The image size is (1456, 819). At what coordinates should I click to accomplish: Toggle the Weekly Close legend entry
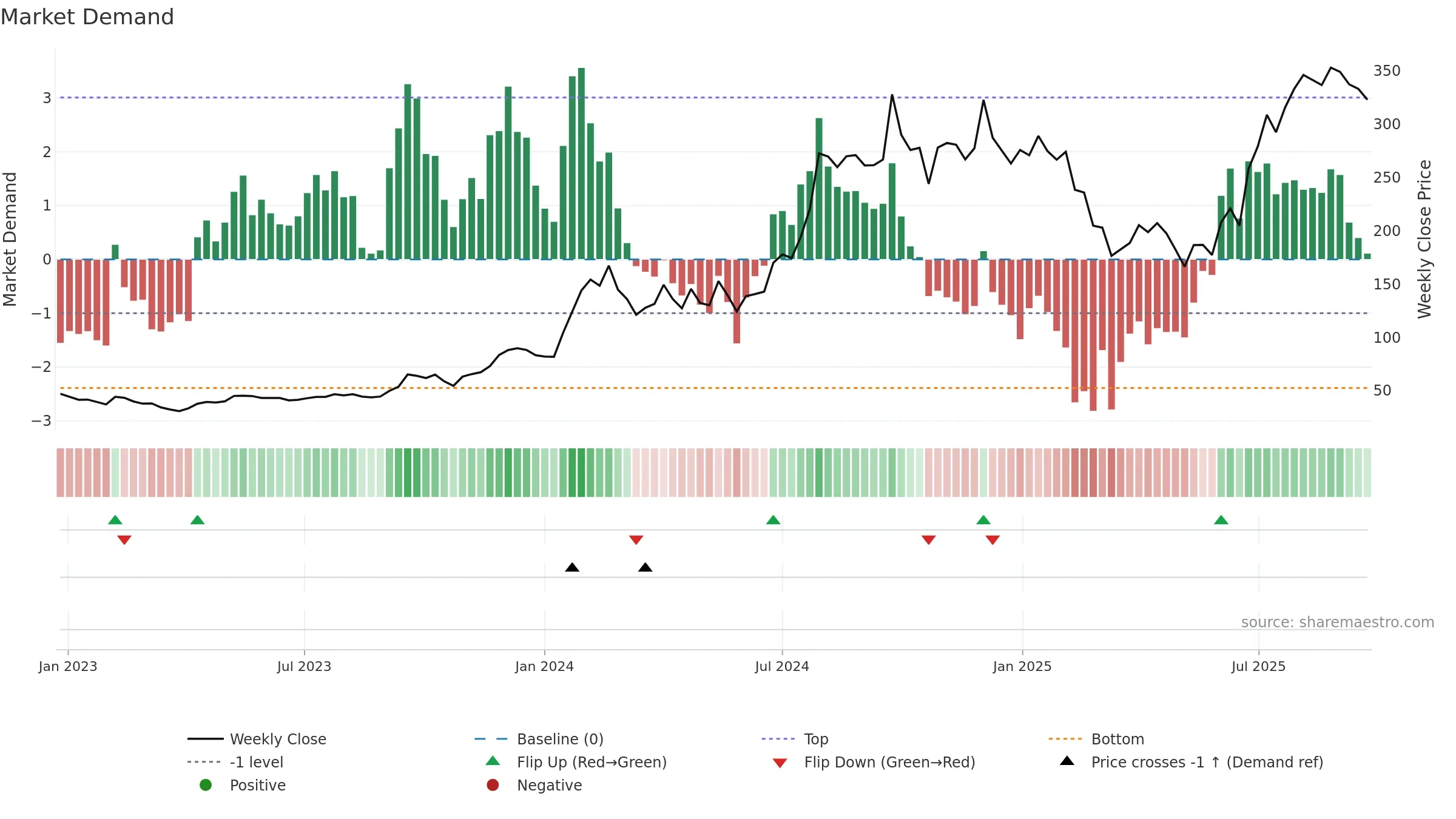coord(257,739)
